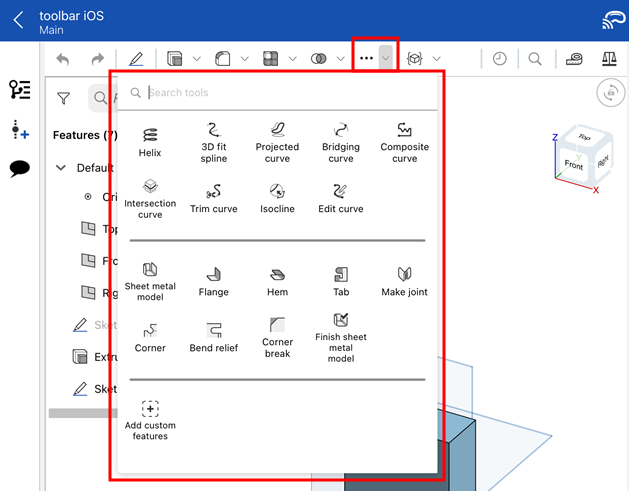Pick the Bridging curve tool

[x=341, y=141]
